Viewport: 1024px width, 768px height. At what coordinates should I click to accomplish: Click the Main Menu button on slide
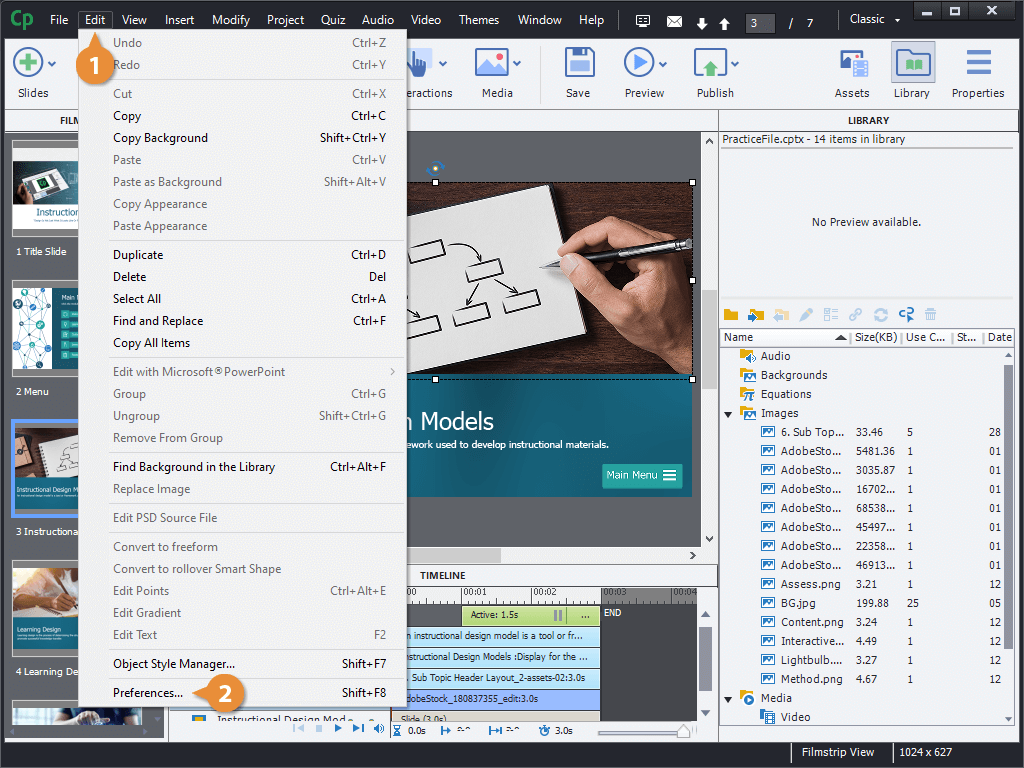pyautogui.click(x=641, y=475)
